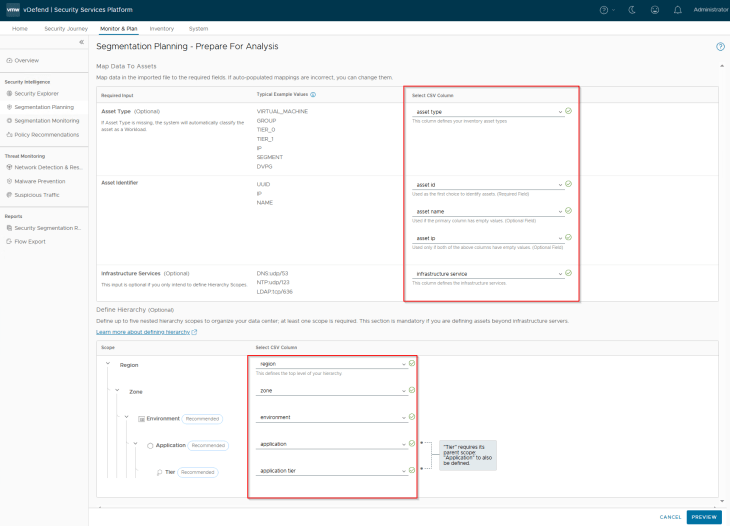Toggle dark mode with moon icon

[x=632, y=9]
